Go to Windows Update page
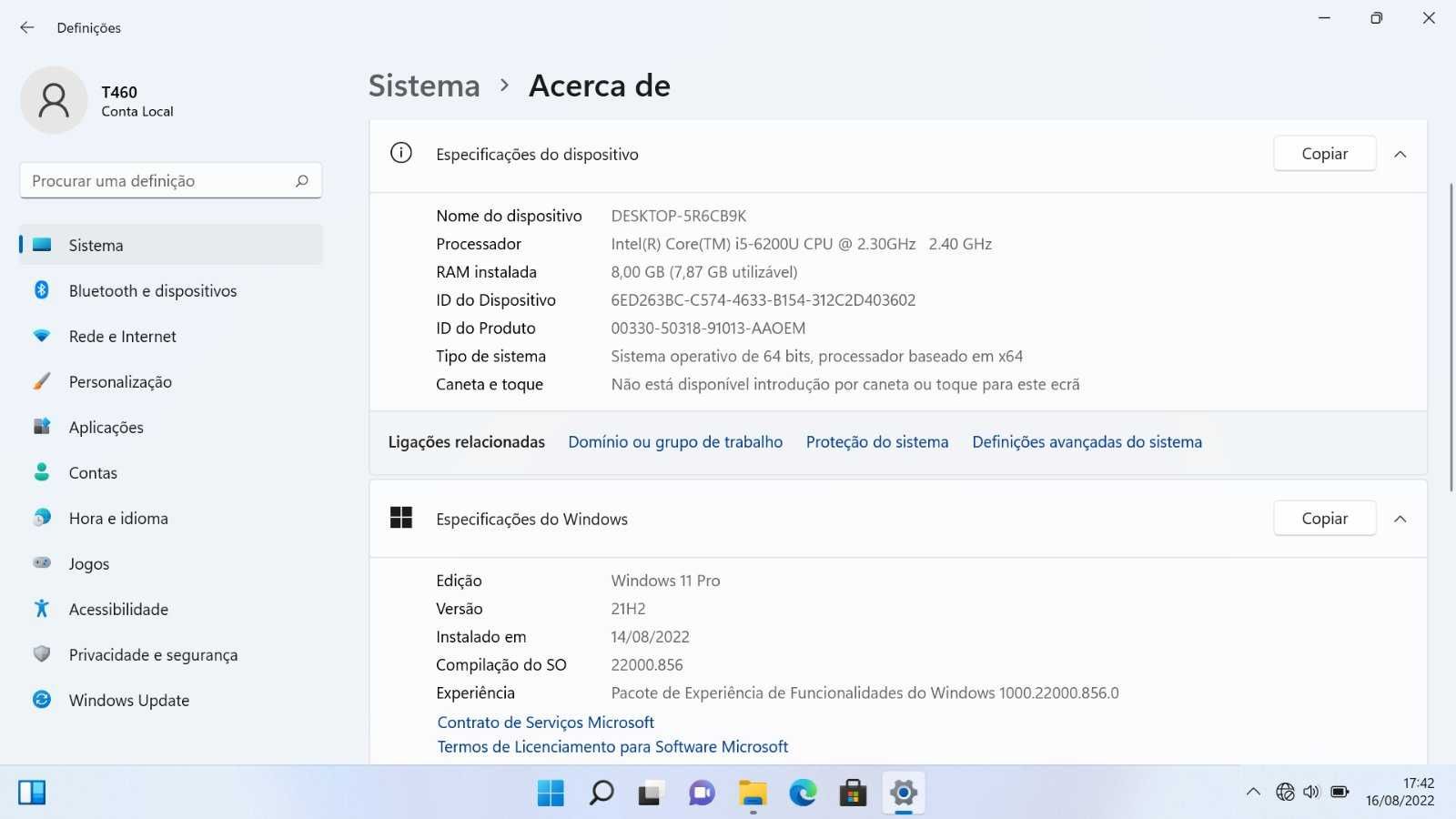The width and height of the screenshot is (1456, 819). [171, 700]
